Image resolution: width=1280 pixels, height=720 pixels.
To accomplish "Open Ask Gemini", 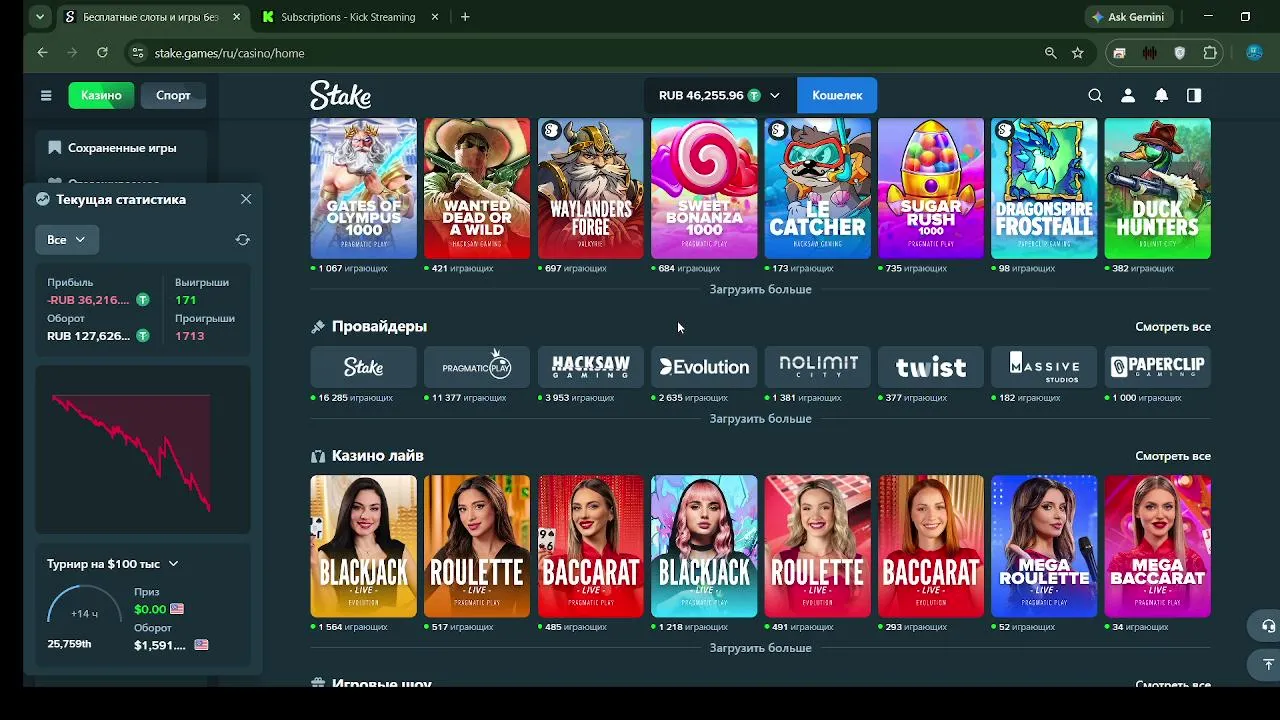I will coord(1128,17).
